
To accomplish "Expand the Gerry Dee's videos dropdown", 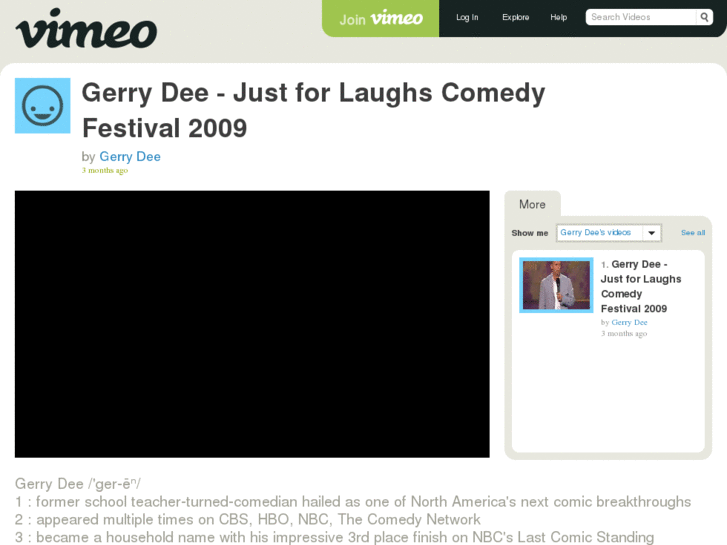I will pyautogui.click(x=609, y=233).
